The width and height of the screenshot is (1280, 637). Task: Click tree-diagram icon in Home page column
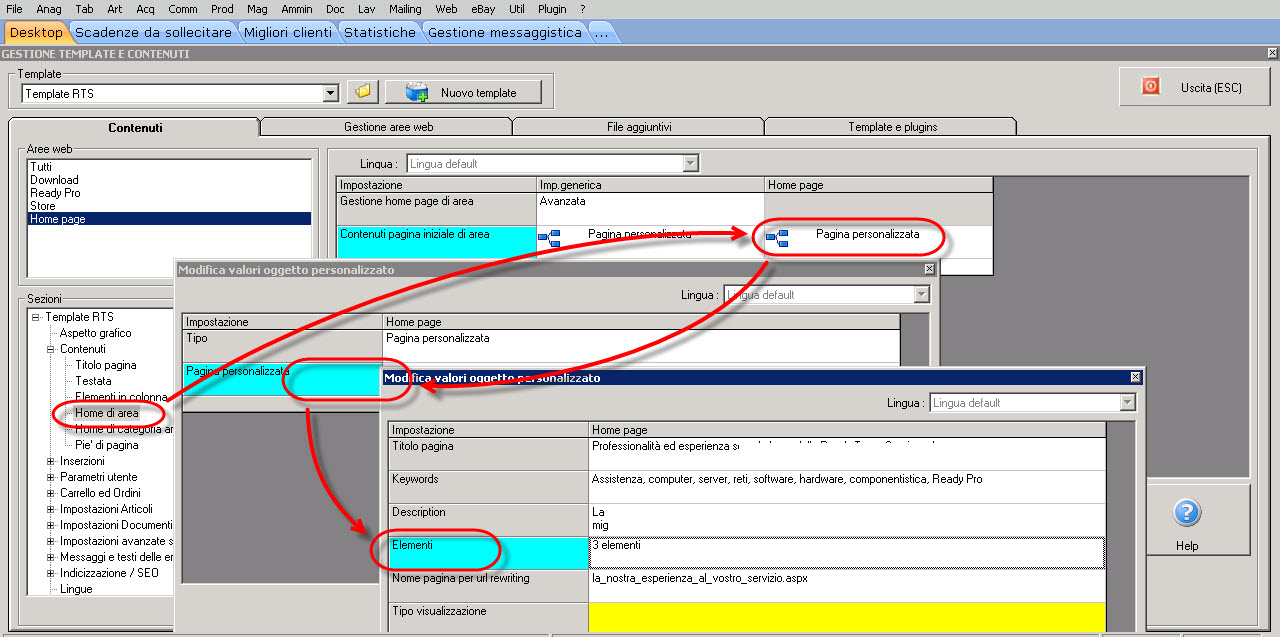pyautogui.click(x=777, y=238)
